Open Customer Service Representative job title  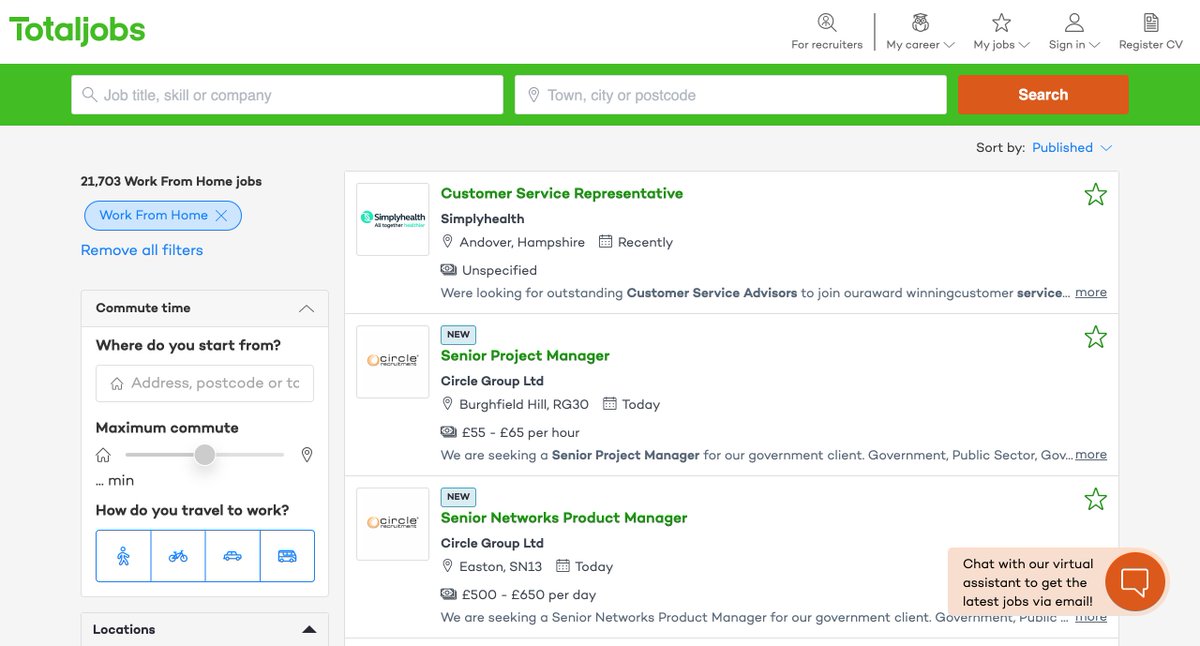pyautogui.click(x=562, y=193)
